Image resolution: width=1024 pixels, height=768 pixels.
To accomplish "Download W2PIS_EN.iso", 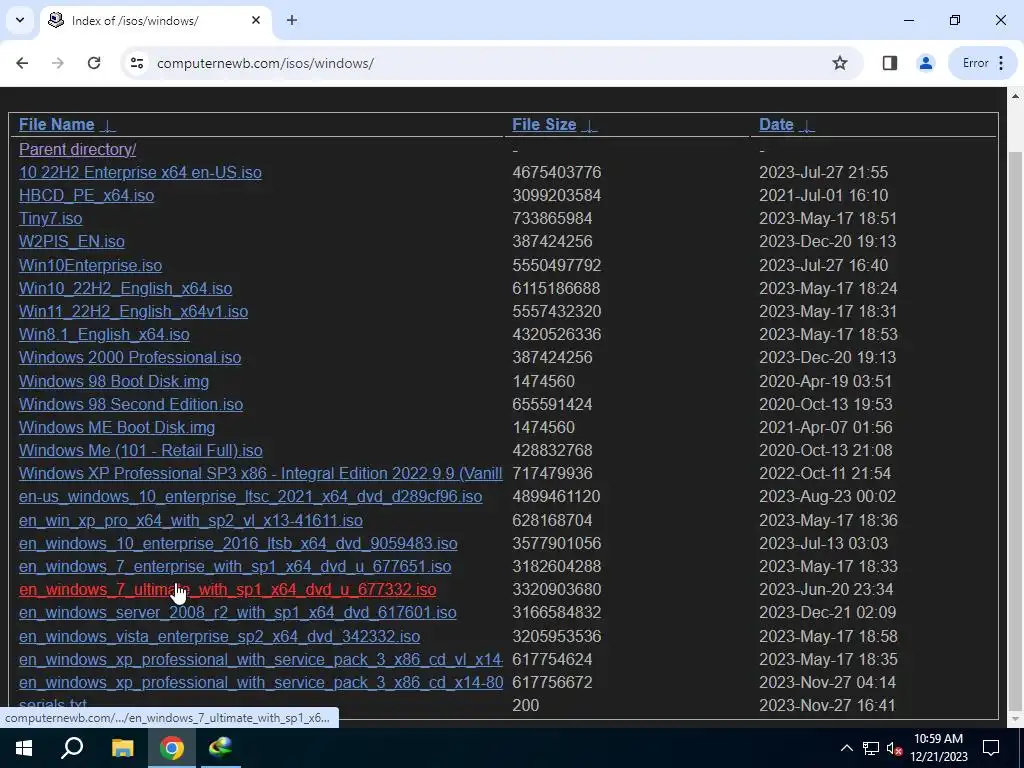I will (x=71, y=242).
